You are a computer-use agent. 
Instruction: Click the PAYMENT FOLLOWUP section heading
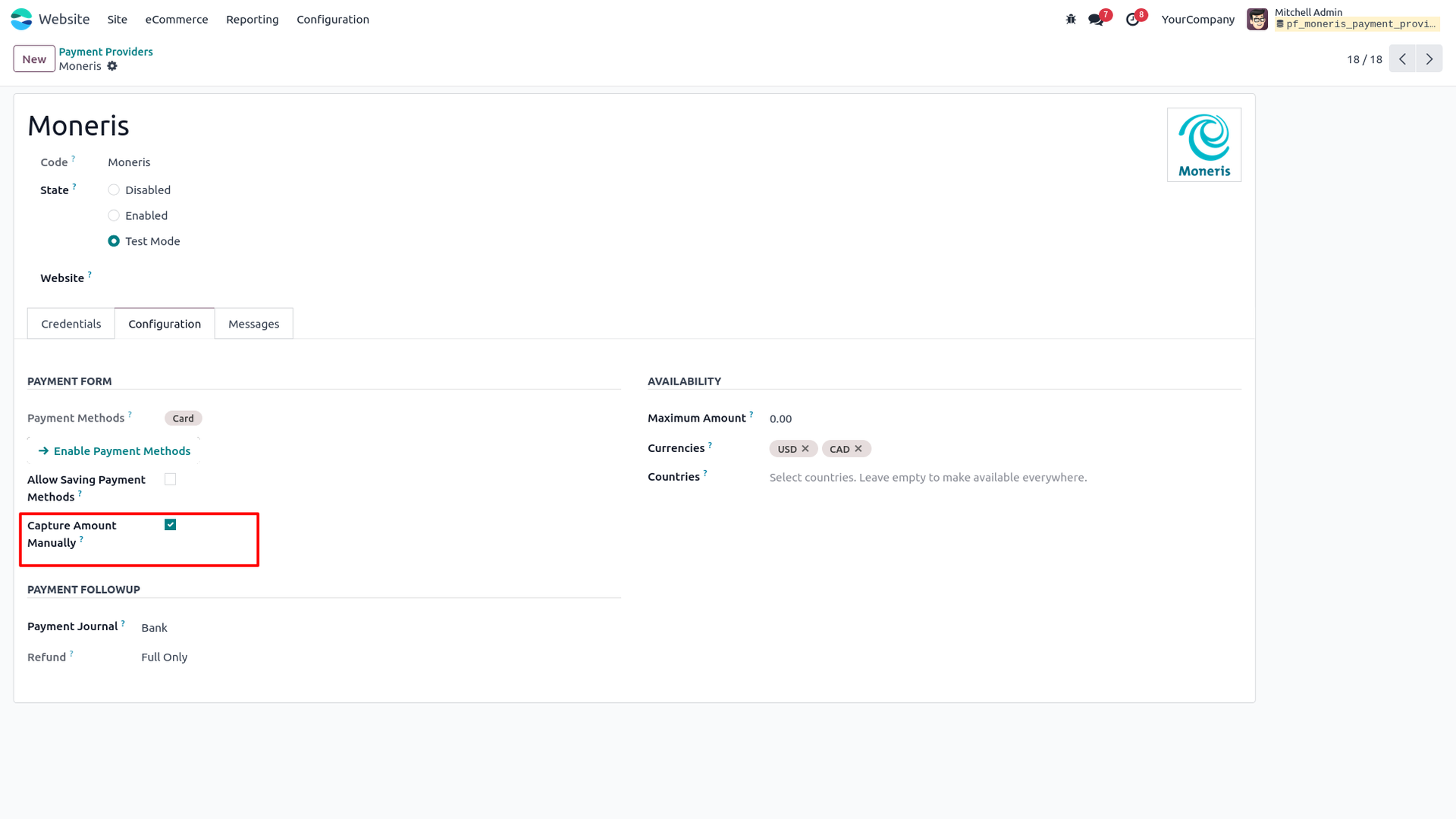click(x=83, y=590)
